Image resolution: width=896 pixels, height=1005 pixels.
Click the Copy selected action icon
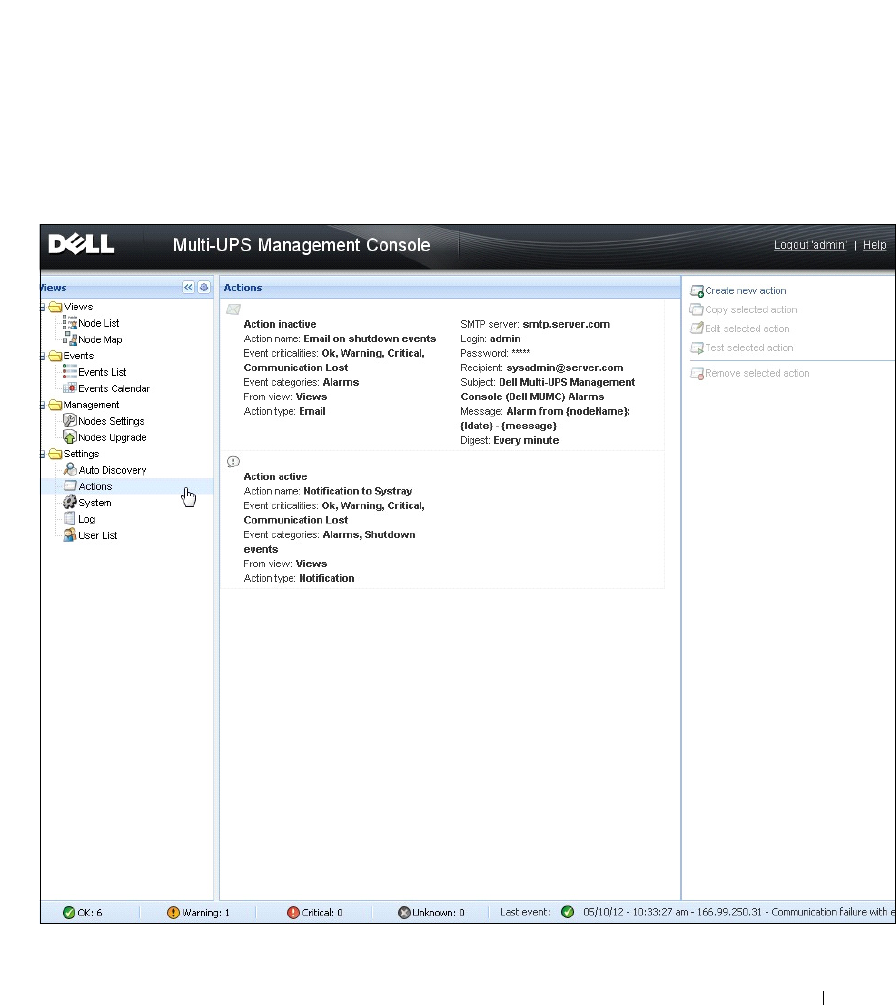(x=697, y=310)
